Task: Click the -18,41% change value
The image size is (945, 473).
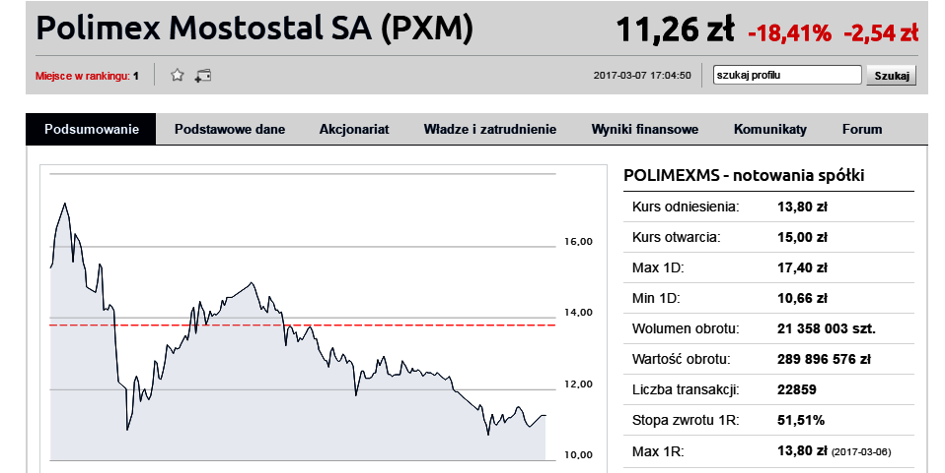Action: point(790,33)
